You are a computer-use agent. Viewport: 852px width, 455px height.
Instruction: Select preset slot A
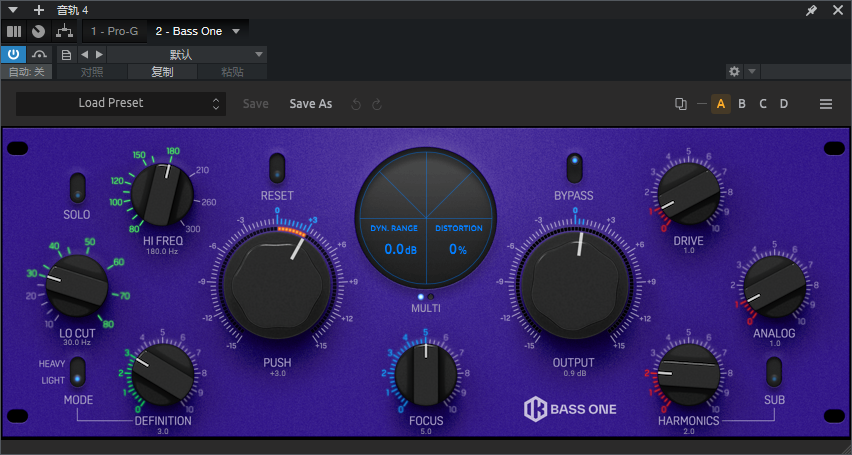721,104
